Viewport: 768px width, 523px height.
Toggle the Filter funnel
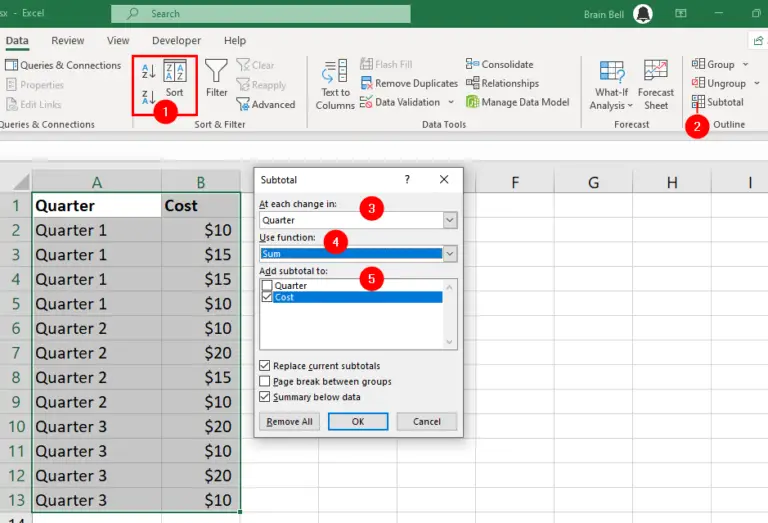point(216,78)
